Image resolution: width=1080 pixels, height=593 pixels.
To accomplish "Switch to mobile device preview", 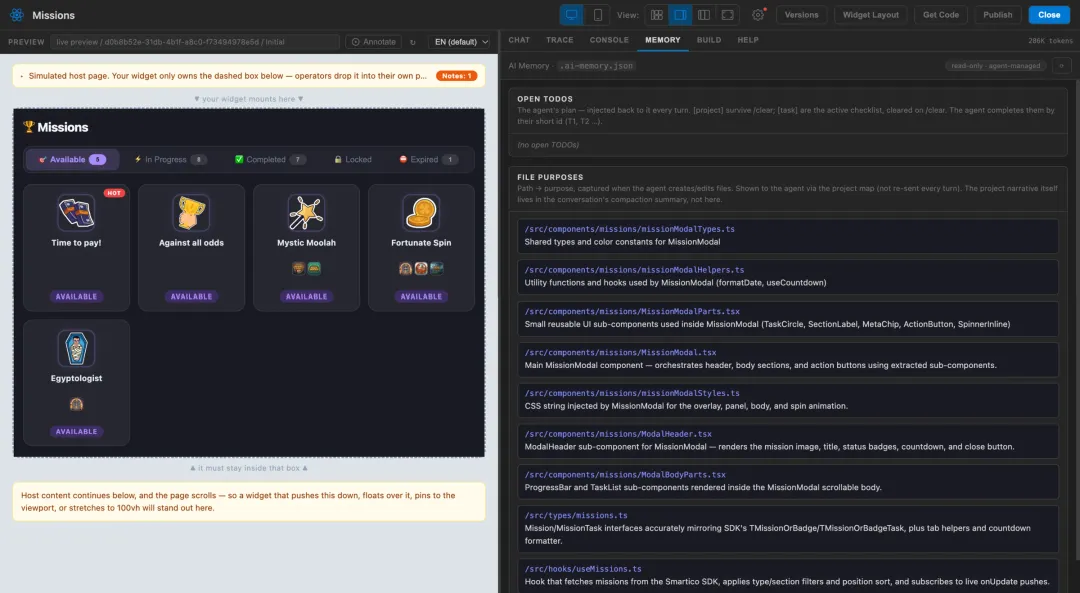I will [x=597, y=14].
